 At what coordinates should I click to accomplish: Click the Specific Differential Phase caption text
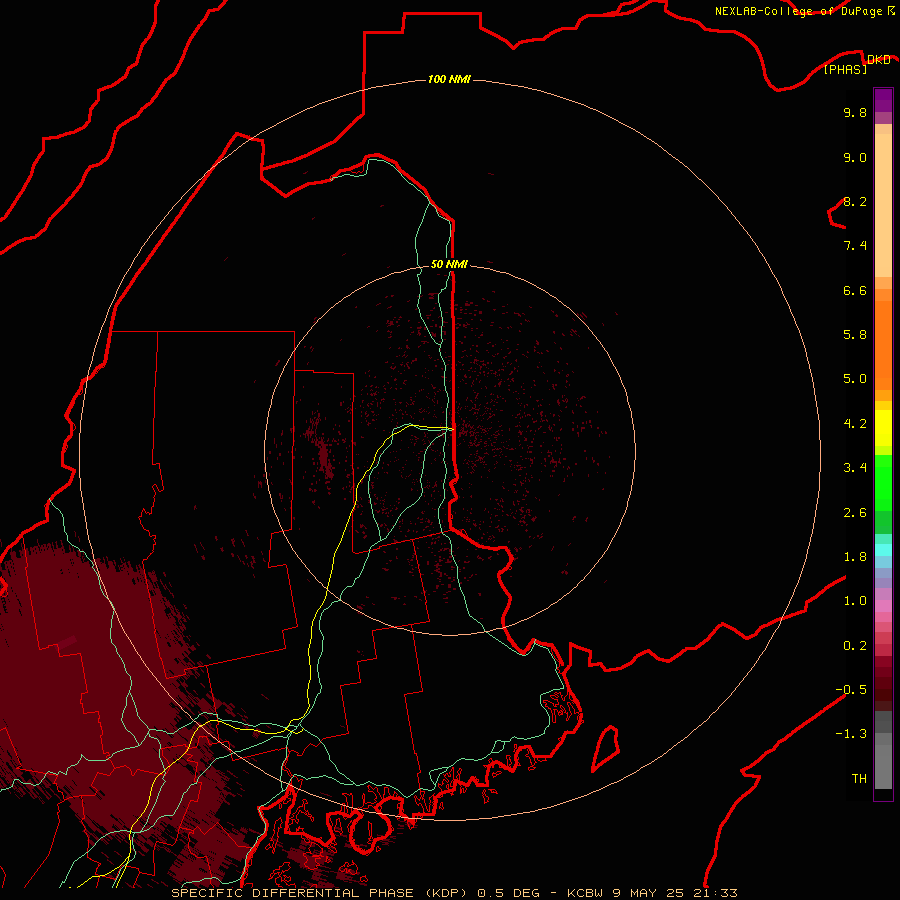(454, 893)
